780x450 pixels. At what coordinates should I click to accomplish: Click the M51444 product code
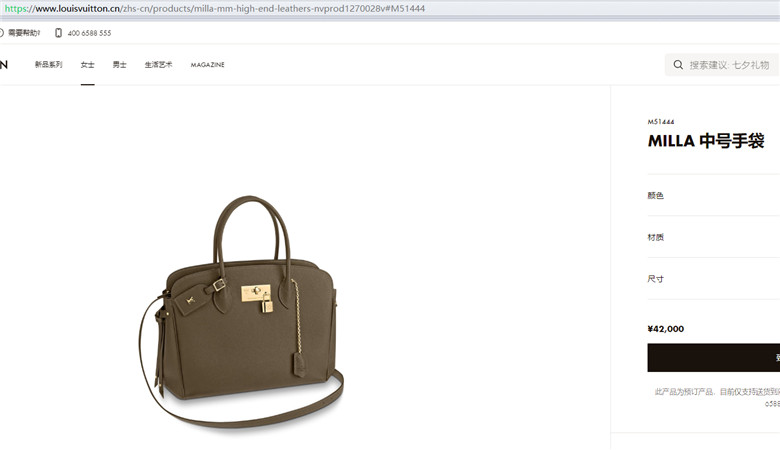click(661, 122)
